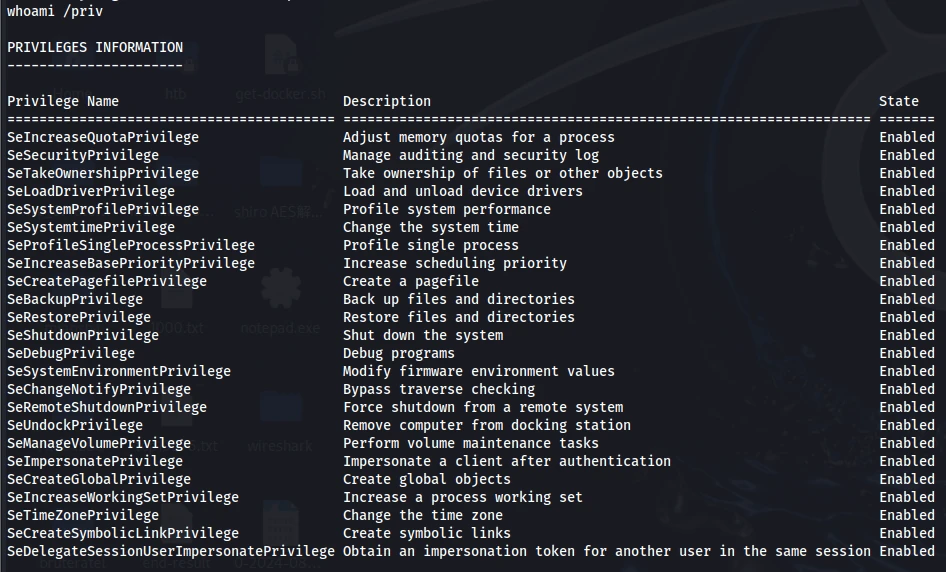Click the shiro AES desktop file icon
The width and height of the screenshot is (946, 572).
281,174
